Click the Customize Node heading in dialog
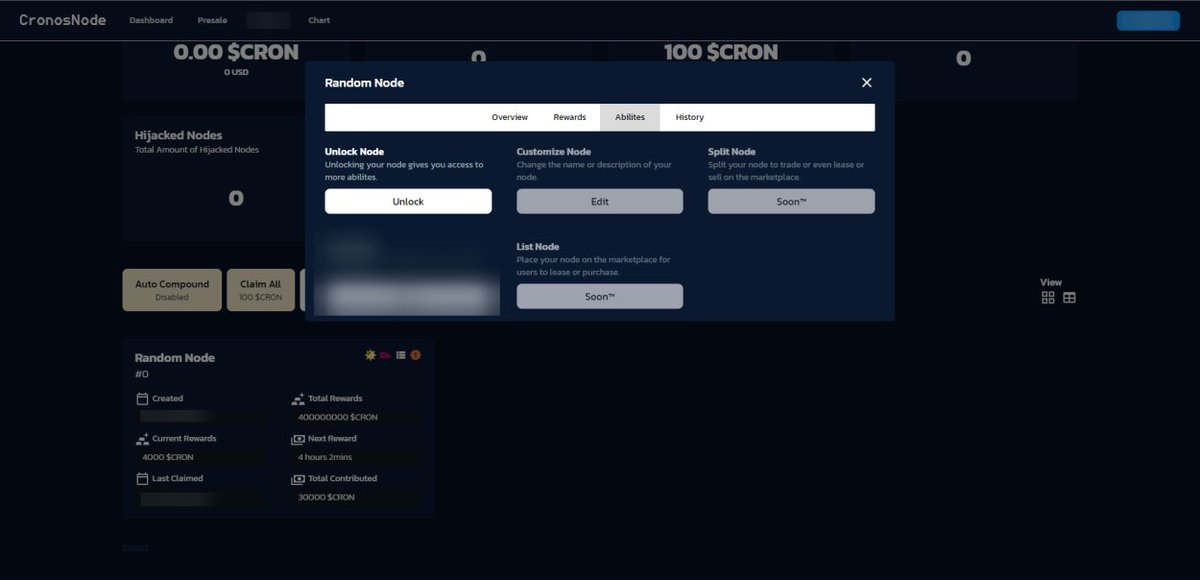Image resolution: width=1200 pixels, height=580 pixels. pyautogui.click(x=554, y=152)
